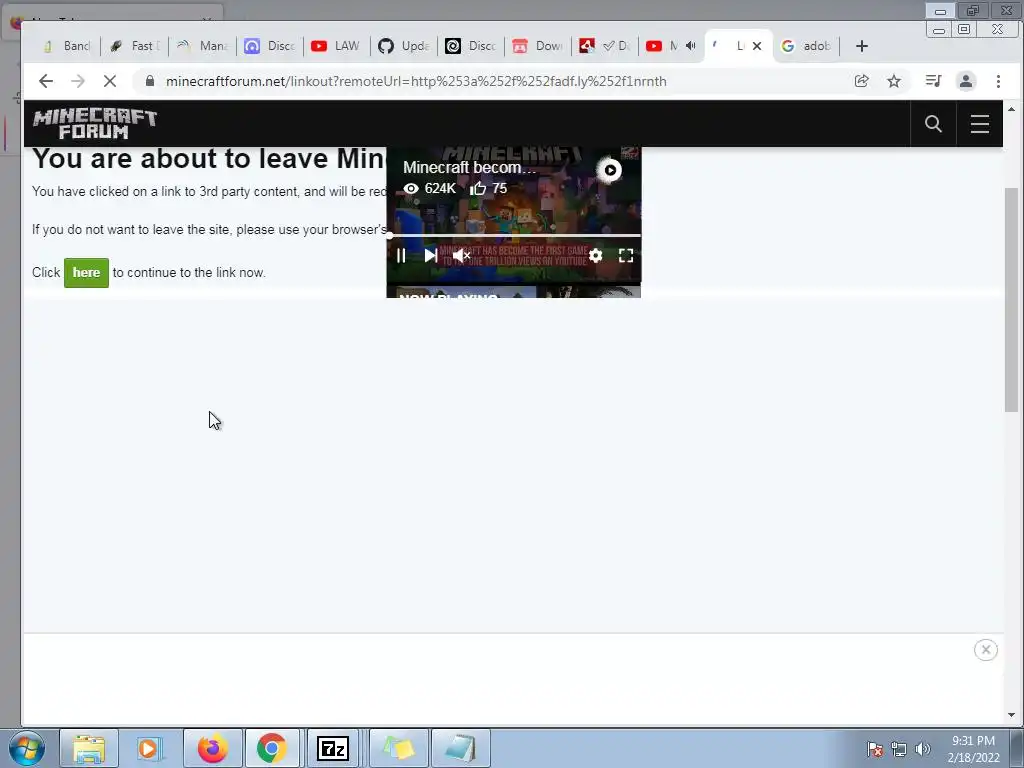Click the scrollbar up arrow
The height and width of the screenshot is (768, 1024).
point(1011,109)
